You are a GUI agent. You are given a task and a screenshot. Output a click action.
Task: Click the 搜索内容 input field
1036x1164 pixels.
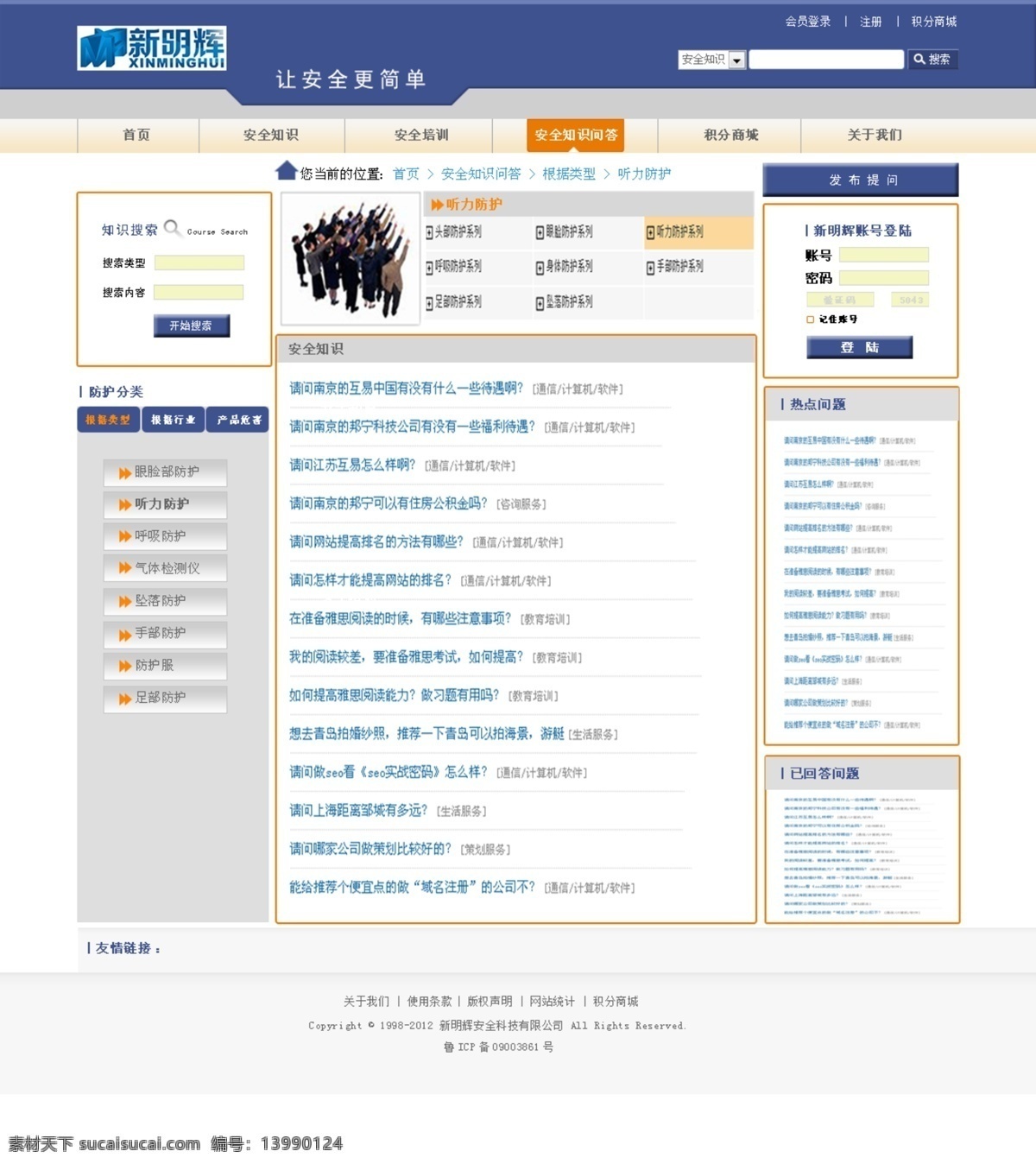(x=199, y=293)
